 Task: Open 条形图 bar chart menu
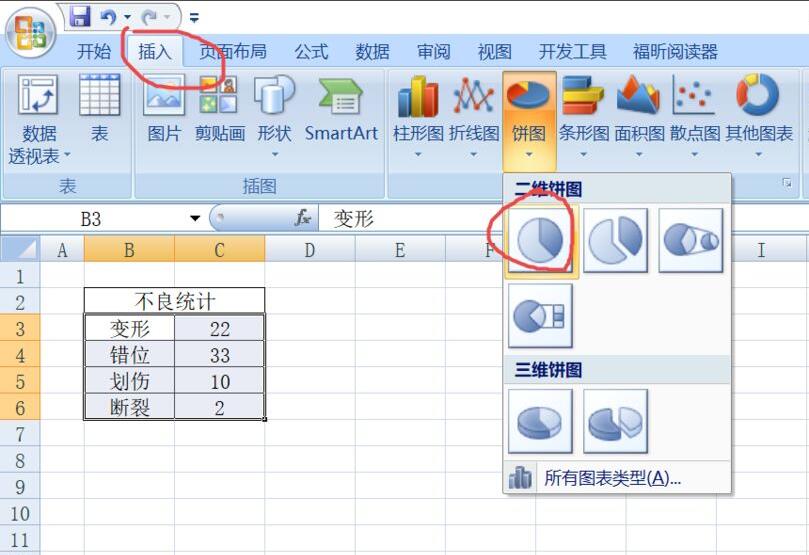584,116
